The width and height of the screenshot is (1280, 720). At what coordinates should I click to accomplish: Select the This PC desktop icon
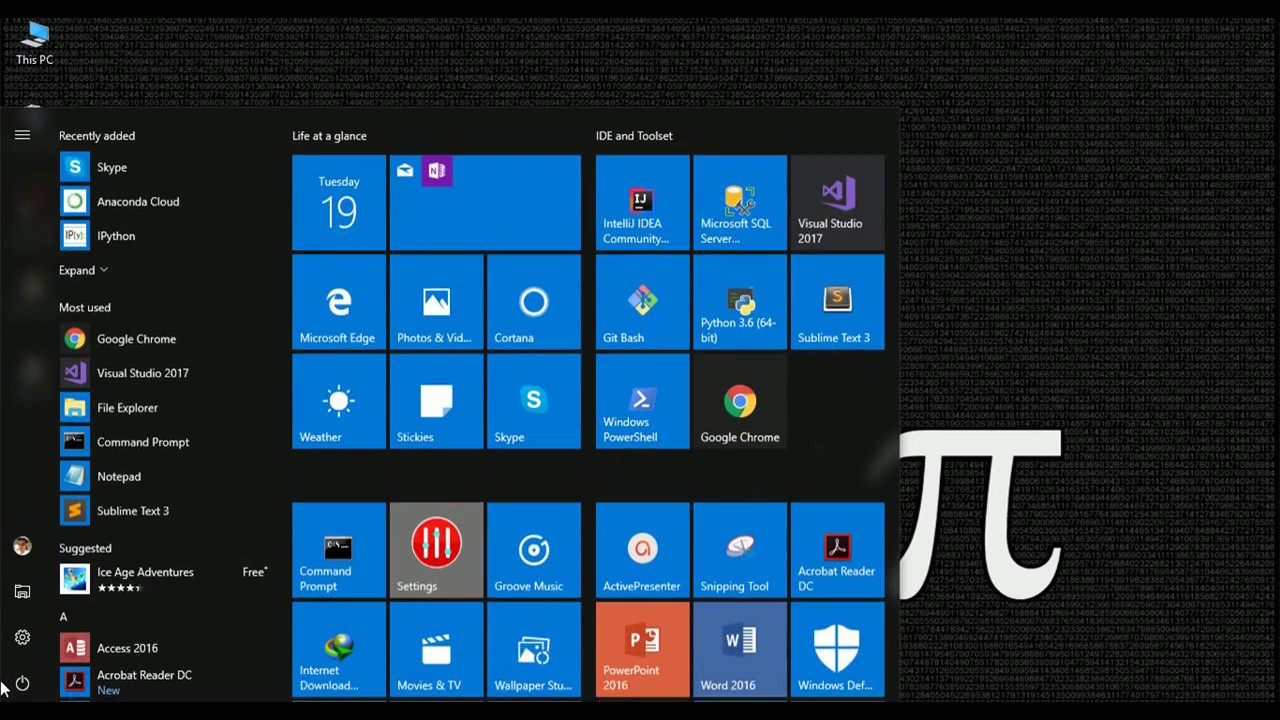point(34,44)
